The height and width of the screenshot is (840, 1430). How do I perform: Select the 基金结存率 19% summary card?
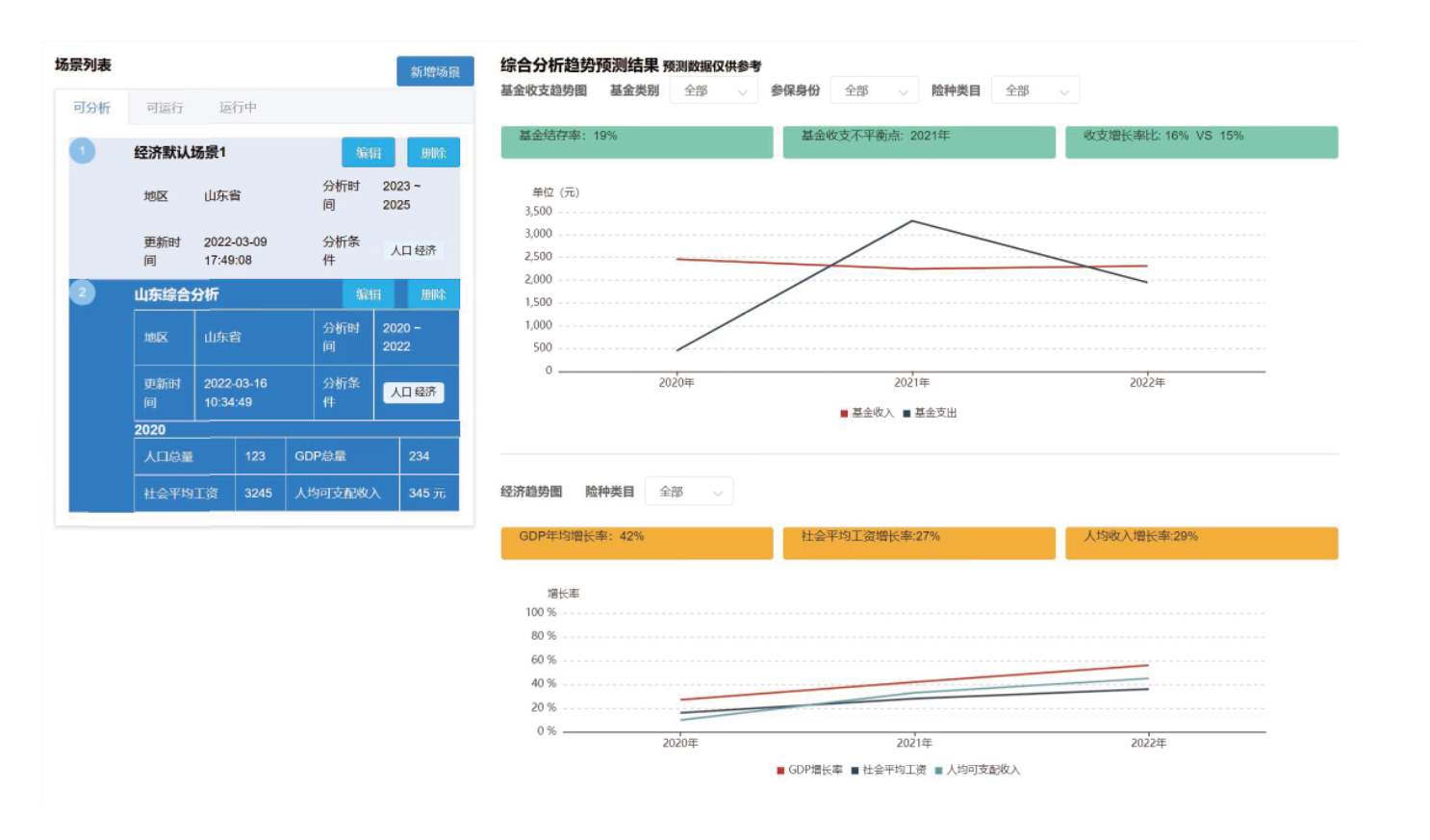(636, 141)
